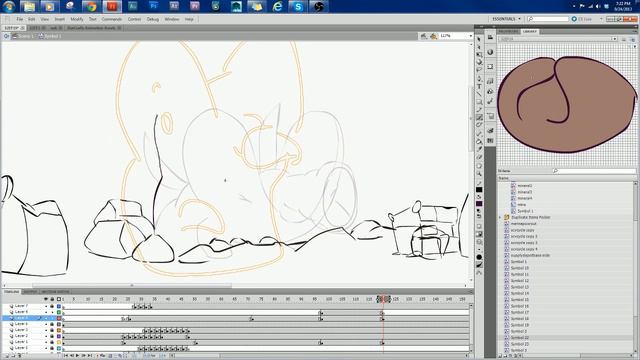640x360 pixels.
Task: Switch to the Output tab
Action: click(30, 292)
